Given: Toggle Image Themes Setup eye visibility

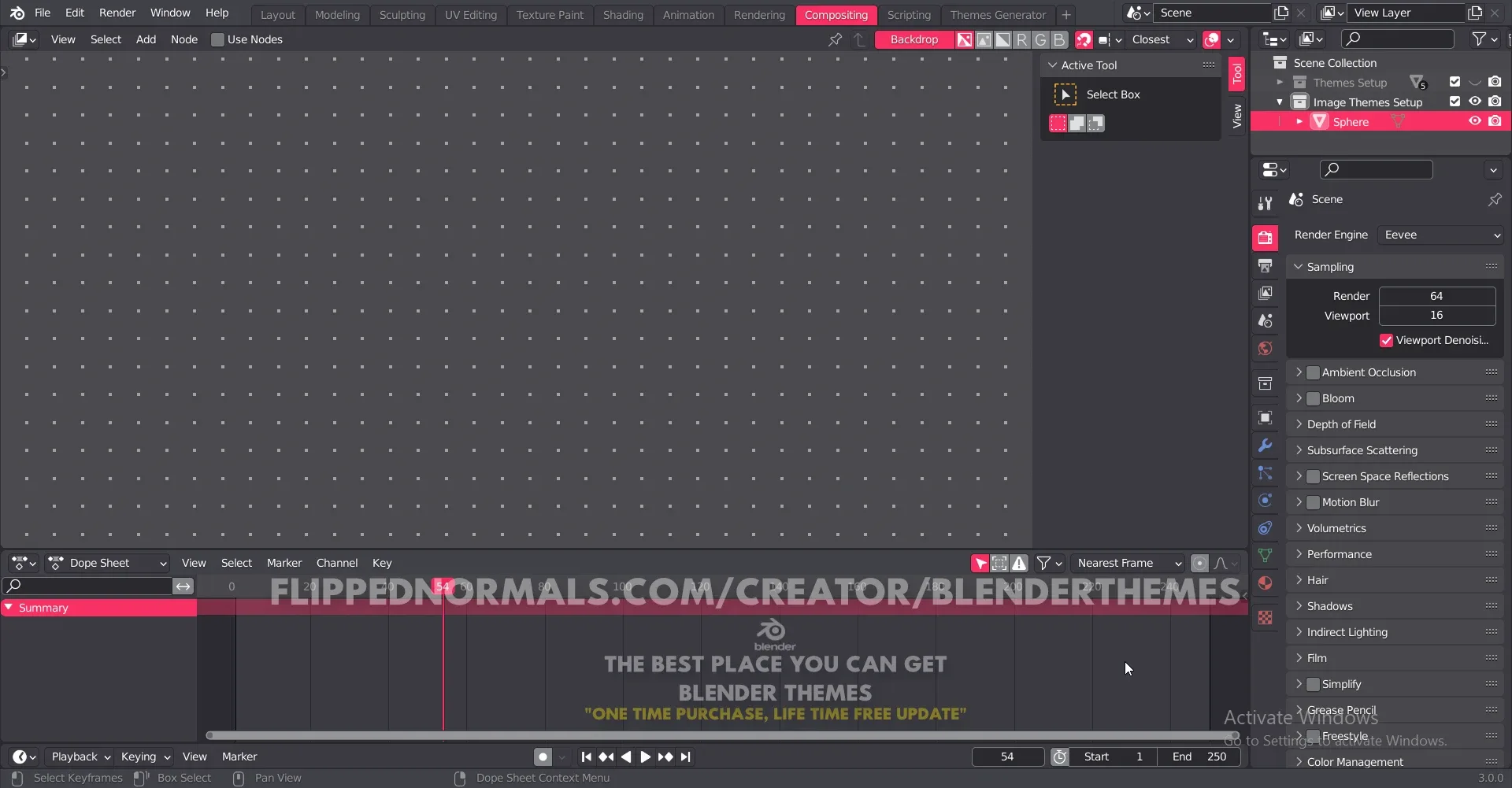Looking at the screenshot, I should 1475,102.
